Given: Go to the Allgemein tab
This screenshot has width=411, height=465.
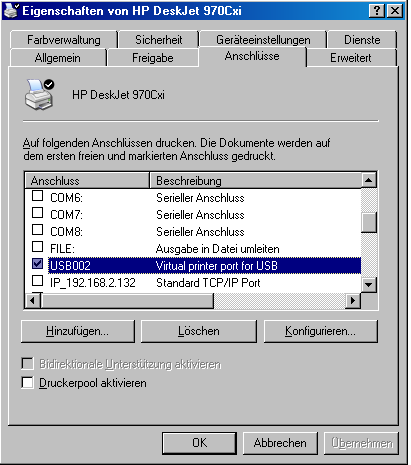Looking at the screenshot, I should (58, 58).
